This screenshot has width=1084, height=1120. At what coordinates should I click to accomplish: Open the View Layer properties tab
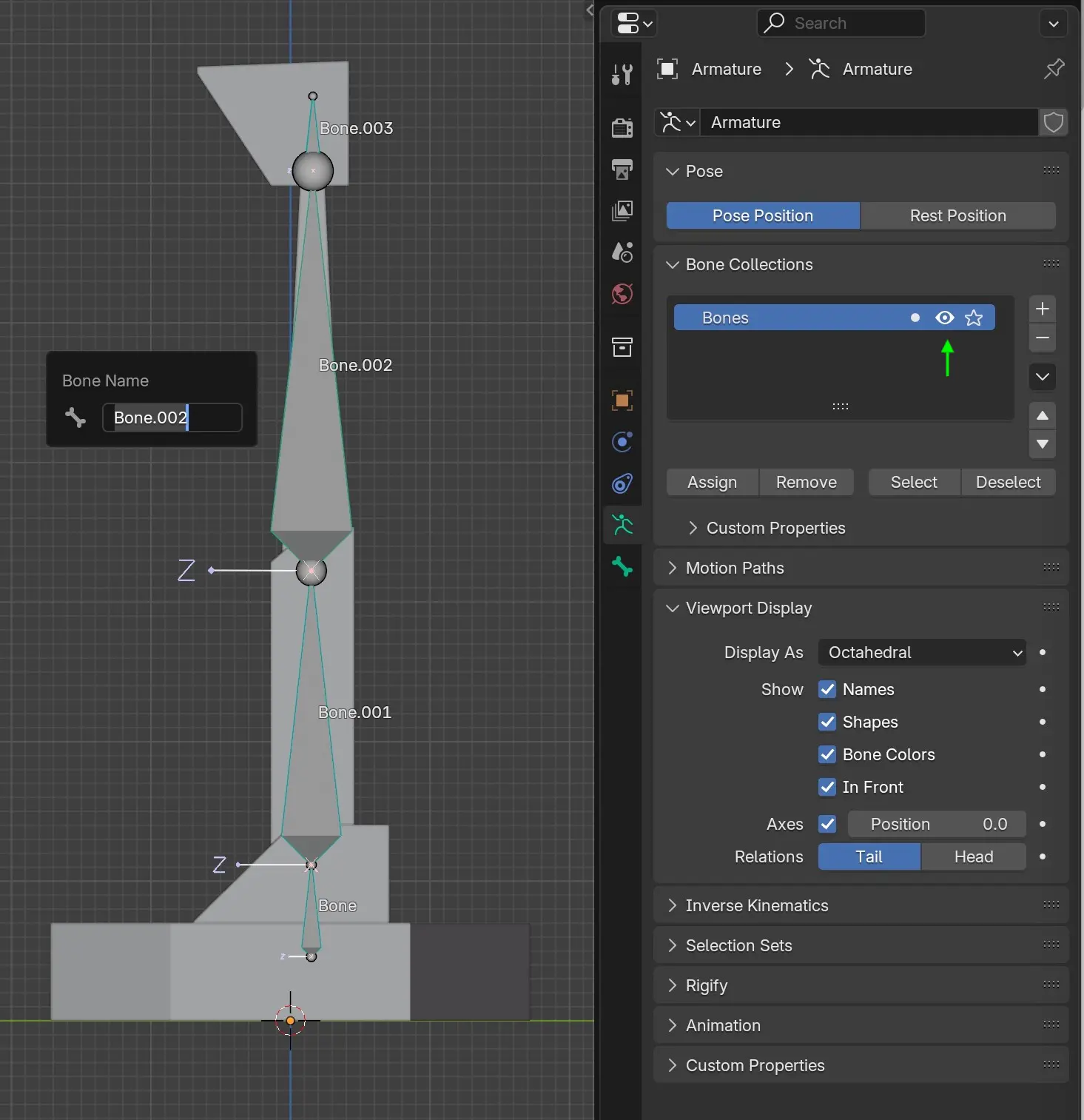(x=622, y=211)
